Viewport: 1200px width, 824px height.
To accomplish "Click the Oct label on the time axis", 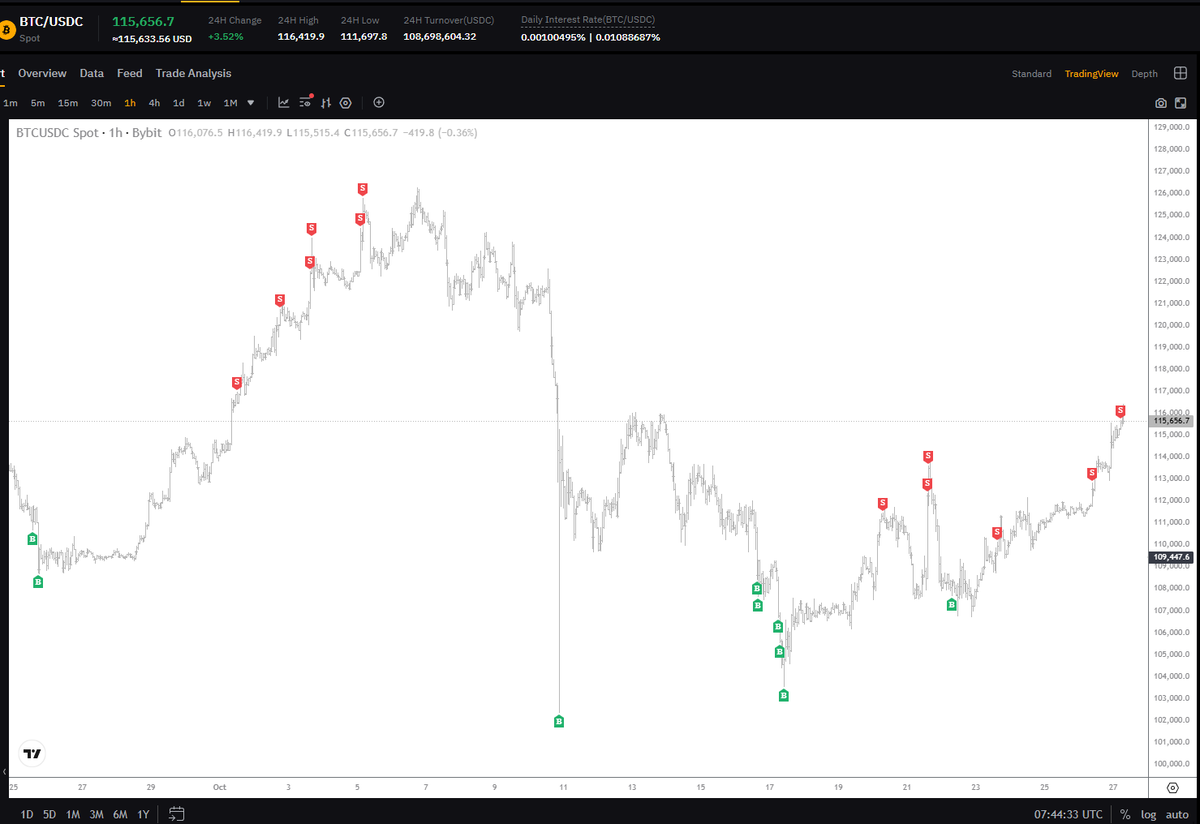I will [x=219, y=787].
